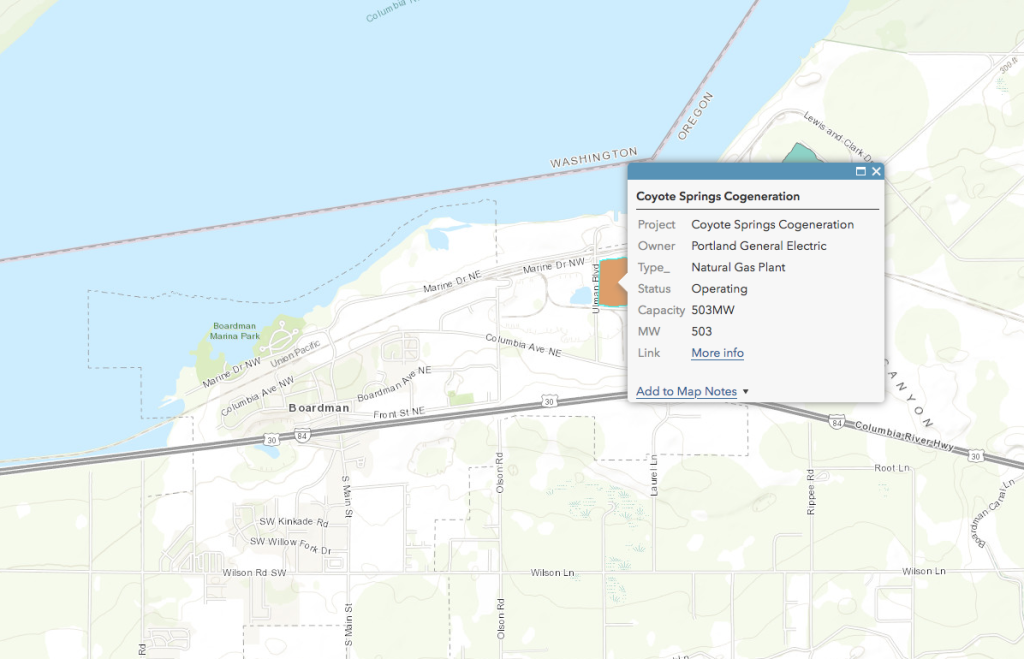Open the More info link
The width and height of the screenshot is (1024, 659).
click(x=717, y=353)
